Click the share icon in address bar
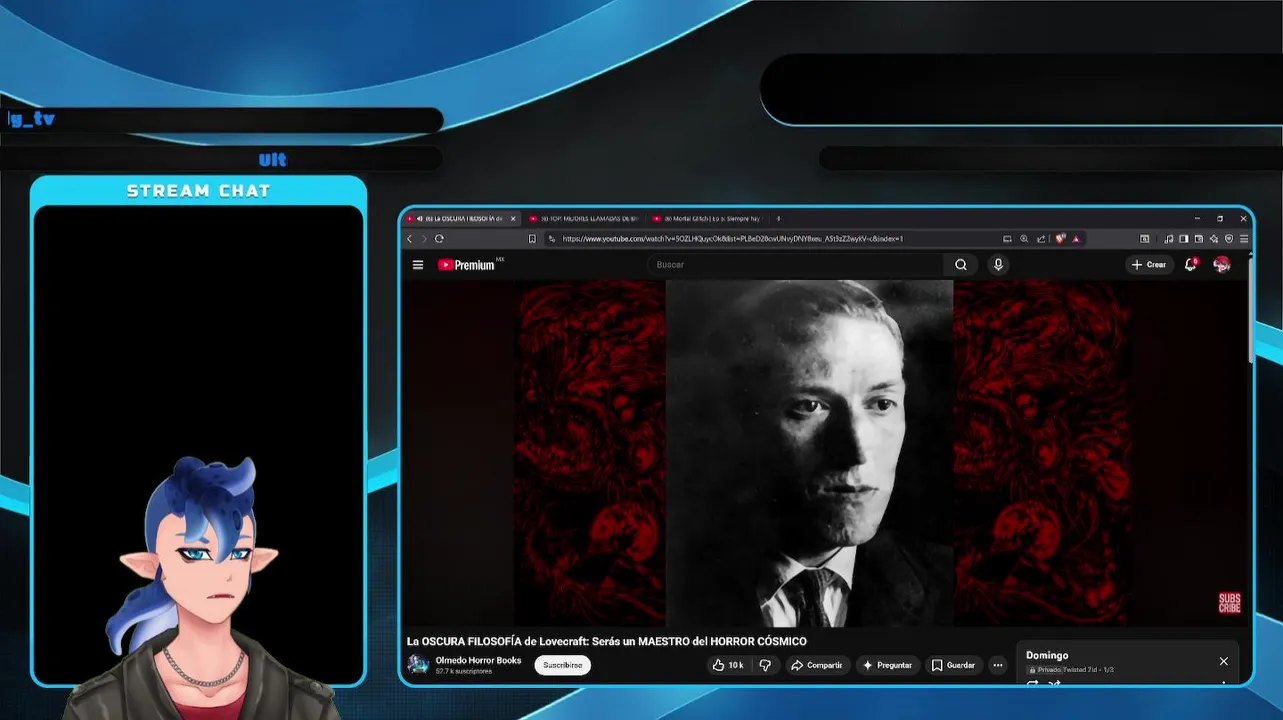Screen dimensions: 1283x720 (1041, 239)
